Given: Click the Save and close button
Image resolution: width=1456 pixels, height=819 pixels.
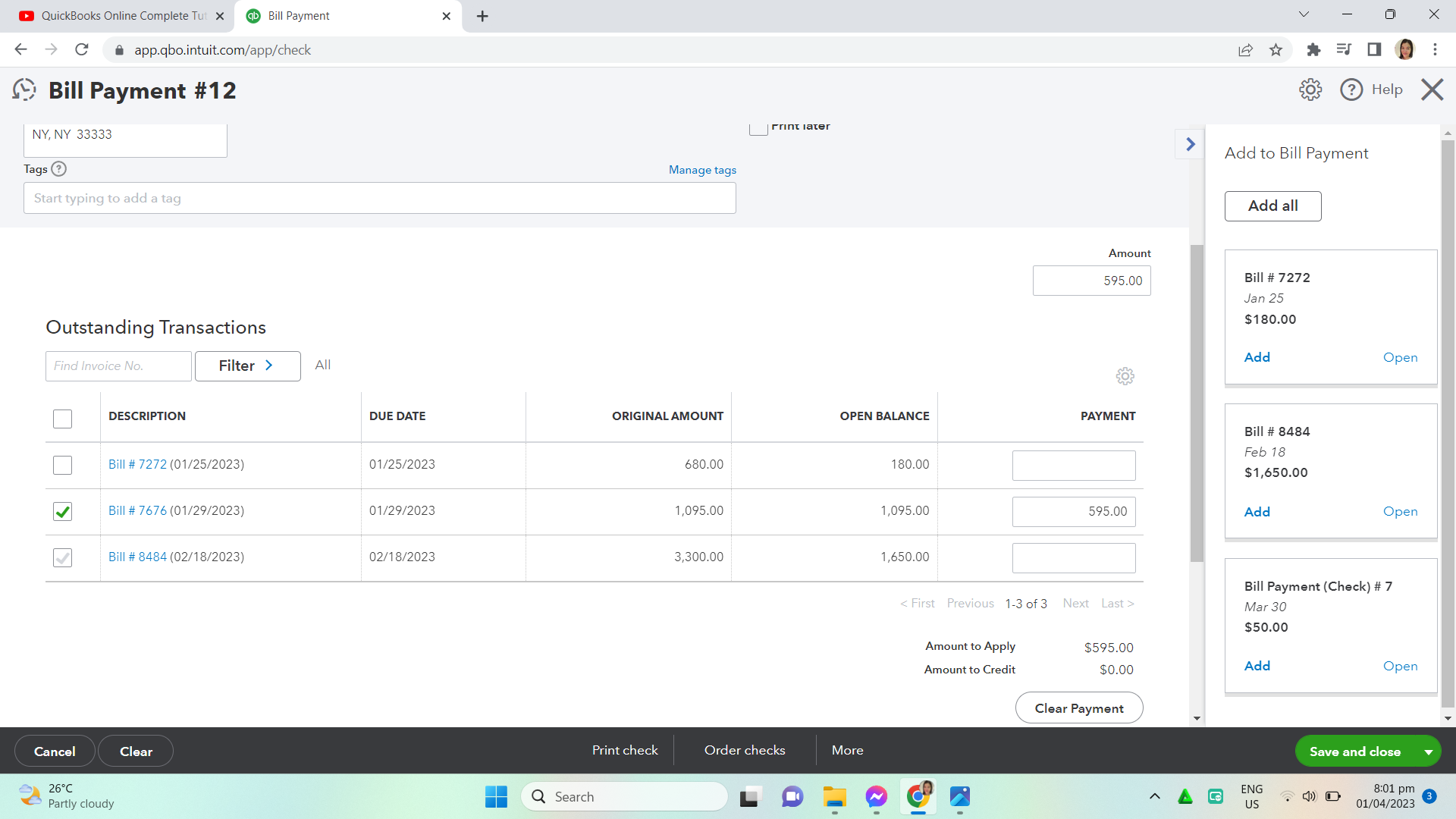Looking at the screenshot, I should [x=1354, y=752].
